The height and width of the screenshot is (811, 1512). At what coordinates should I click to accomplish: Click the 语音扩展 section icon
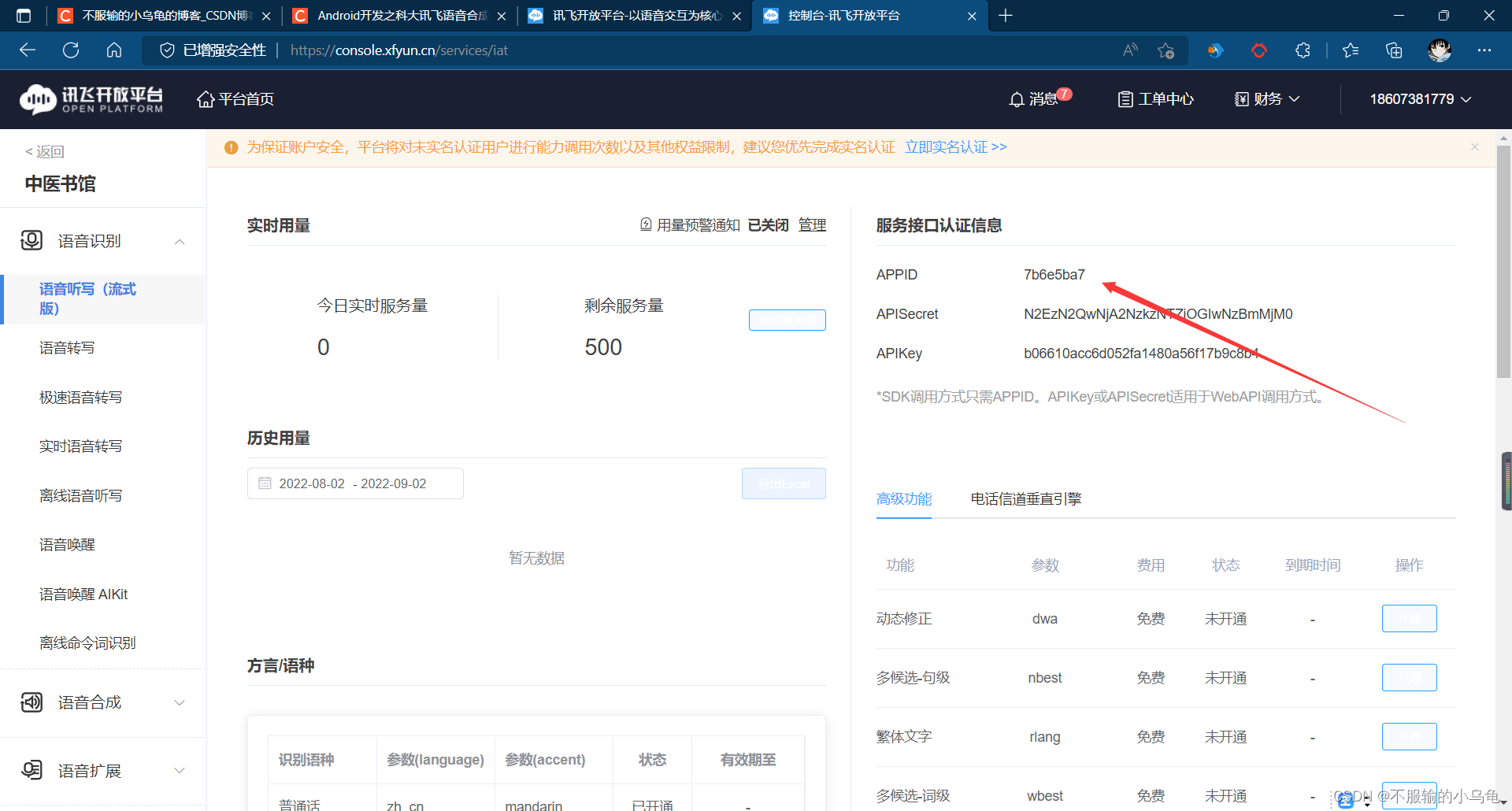tap(31, 769)
